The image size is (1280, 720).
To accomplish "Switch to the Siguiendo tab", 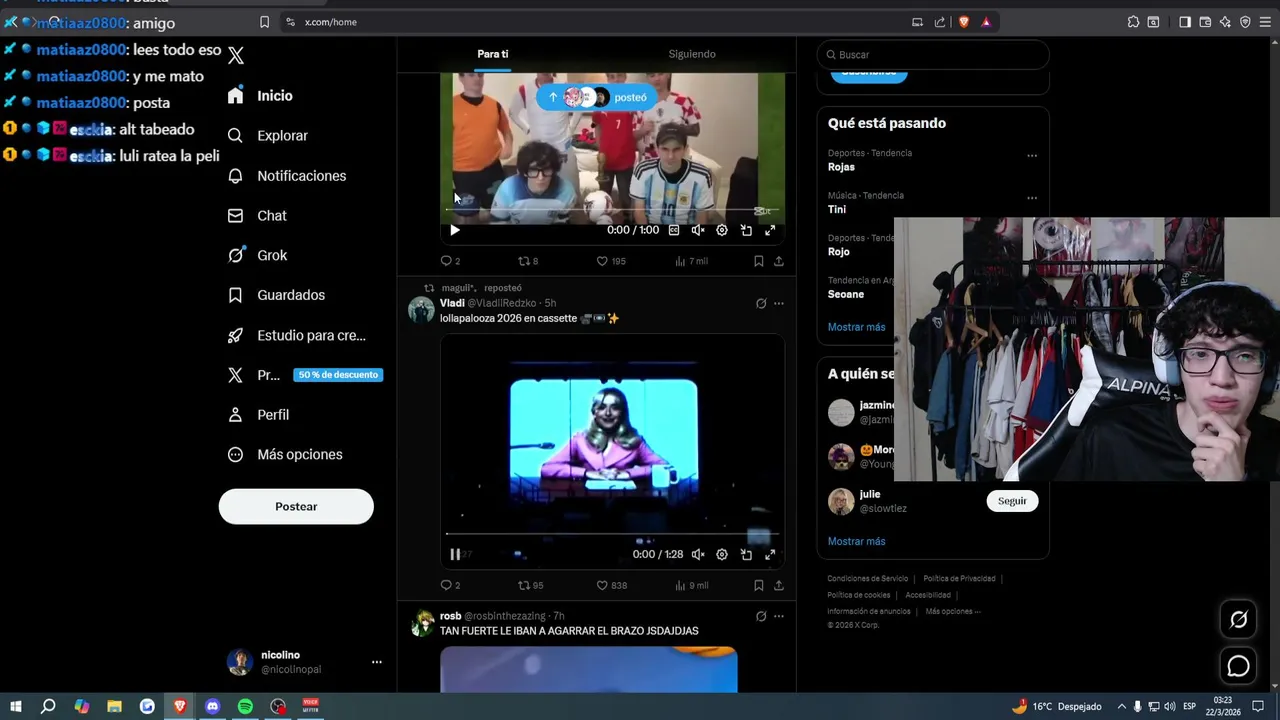I will [x=692, y=54].
